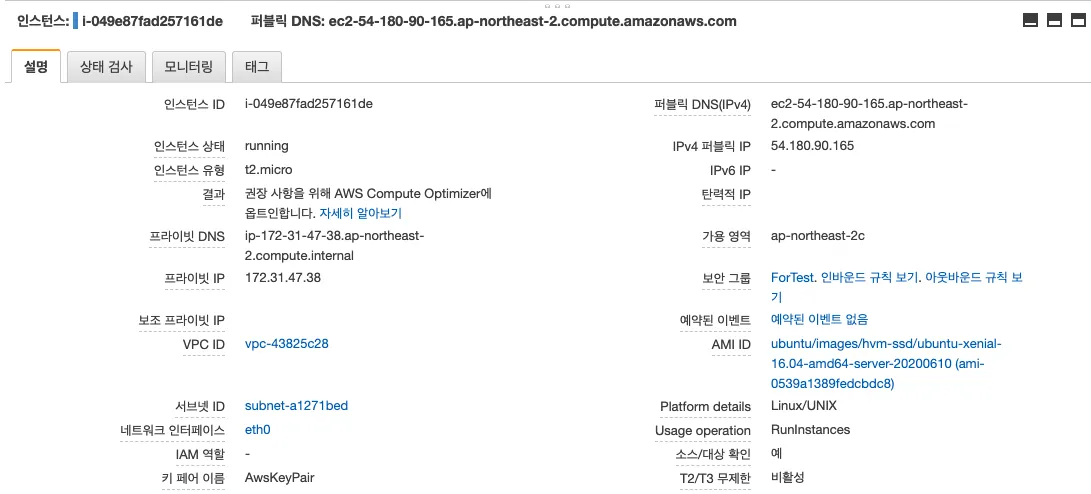
Task: Click the 결과 field label
Action: pyautogui.click(x=214, y=195)
